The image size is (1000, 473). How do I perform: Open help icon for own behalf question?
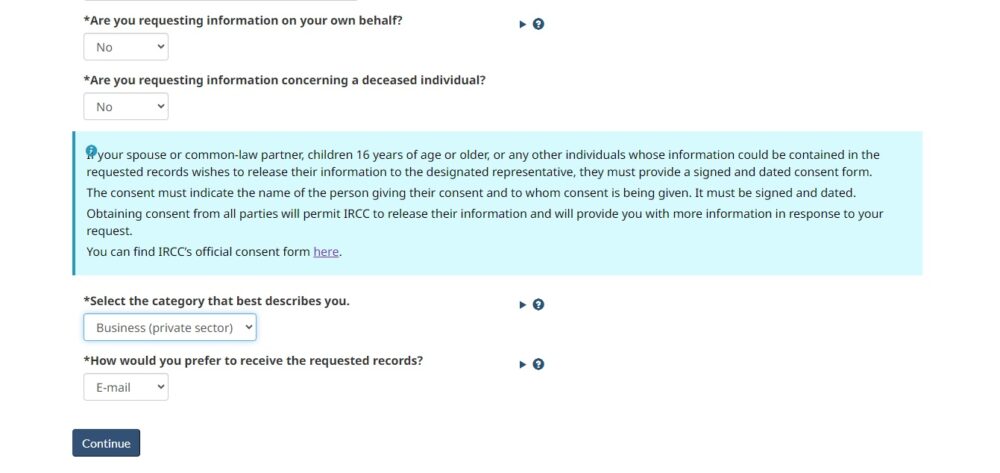538,24
